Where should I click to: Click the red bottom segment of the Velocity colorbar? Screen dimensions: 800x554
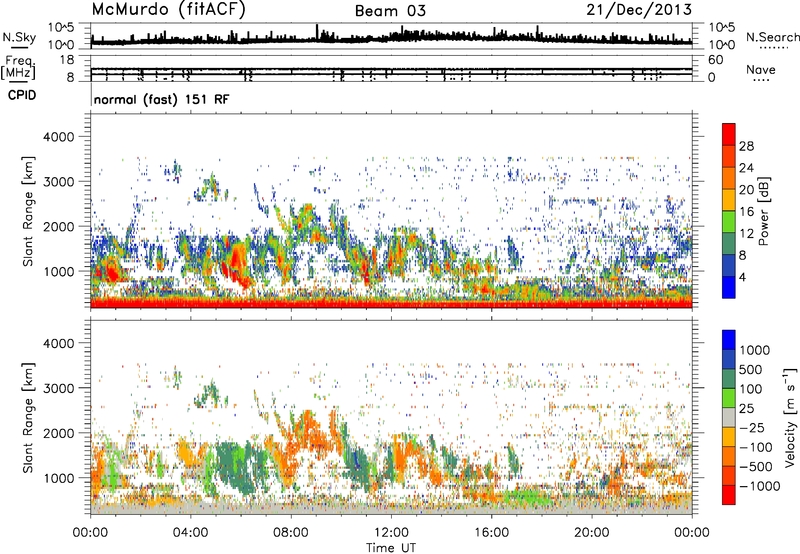pyautogui.click(x=729, y=495)
